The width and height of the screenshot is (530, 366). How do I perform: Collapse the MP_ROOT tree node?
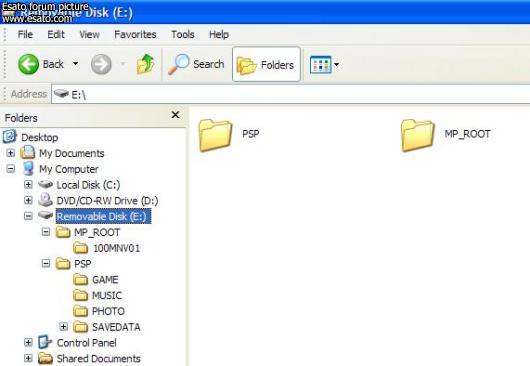coord(46,232)
